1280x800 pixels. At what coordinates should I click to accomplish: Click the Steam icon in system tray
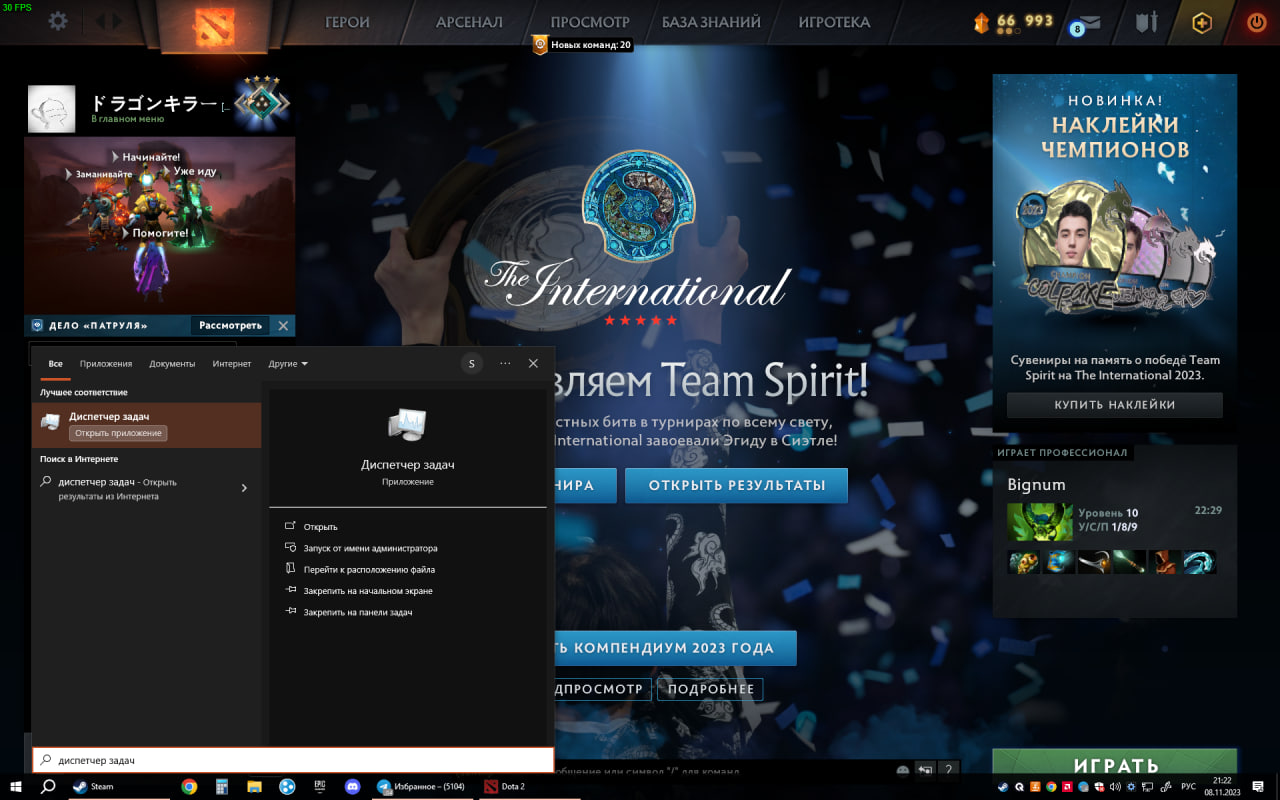[1002, 787]
